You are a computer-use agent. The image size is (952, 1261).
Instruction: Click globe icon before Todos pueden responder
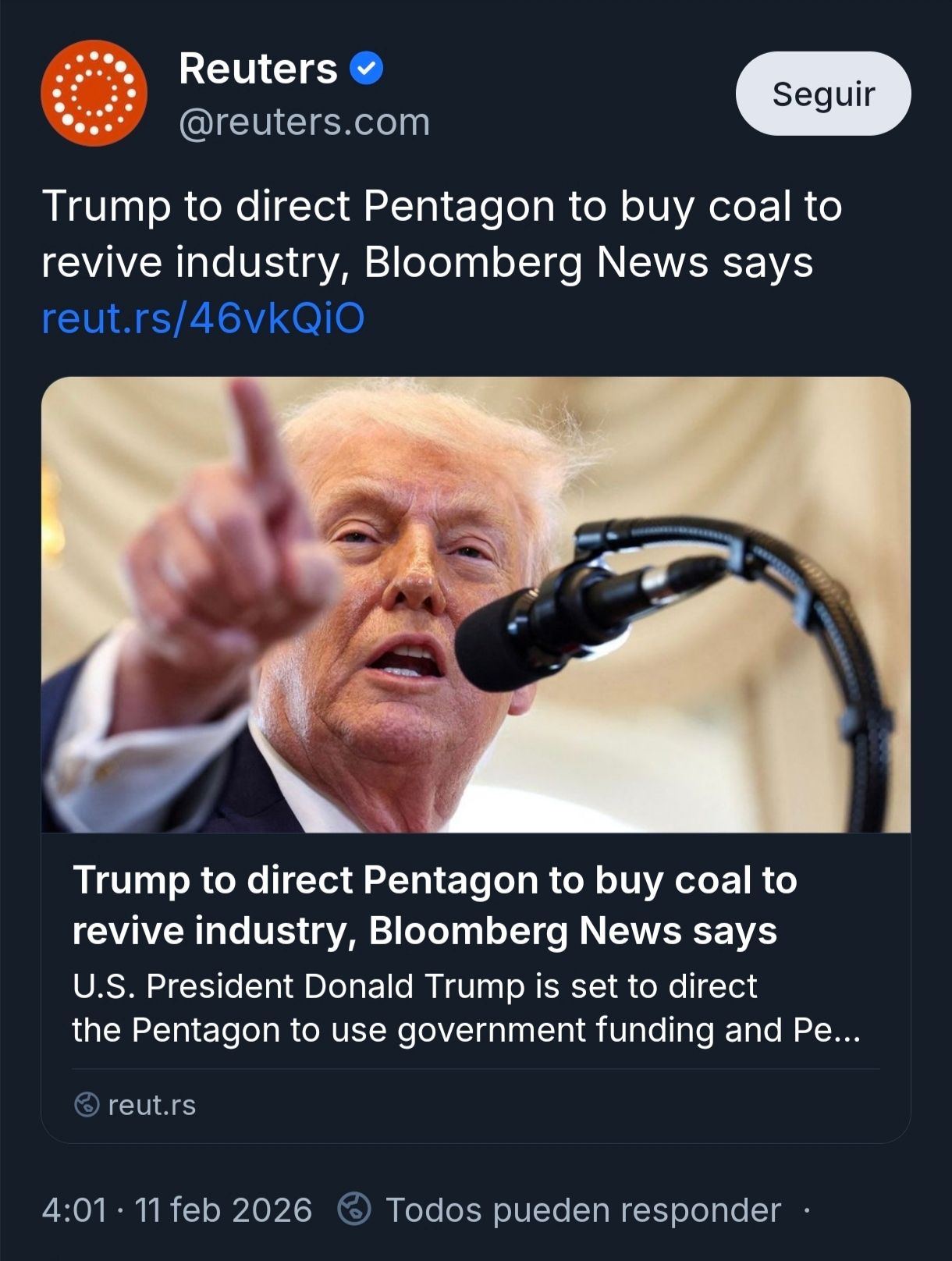point(353,1209)
